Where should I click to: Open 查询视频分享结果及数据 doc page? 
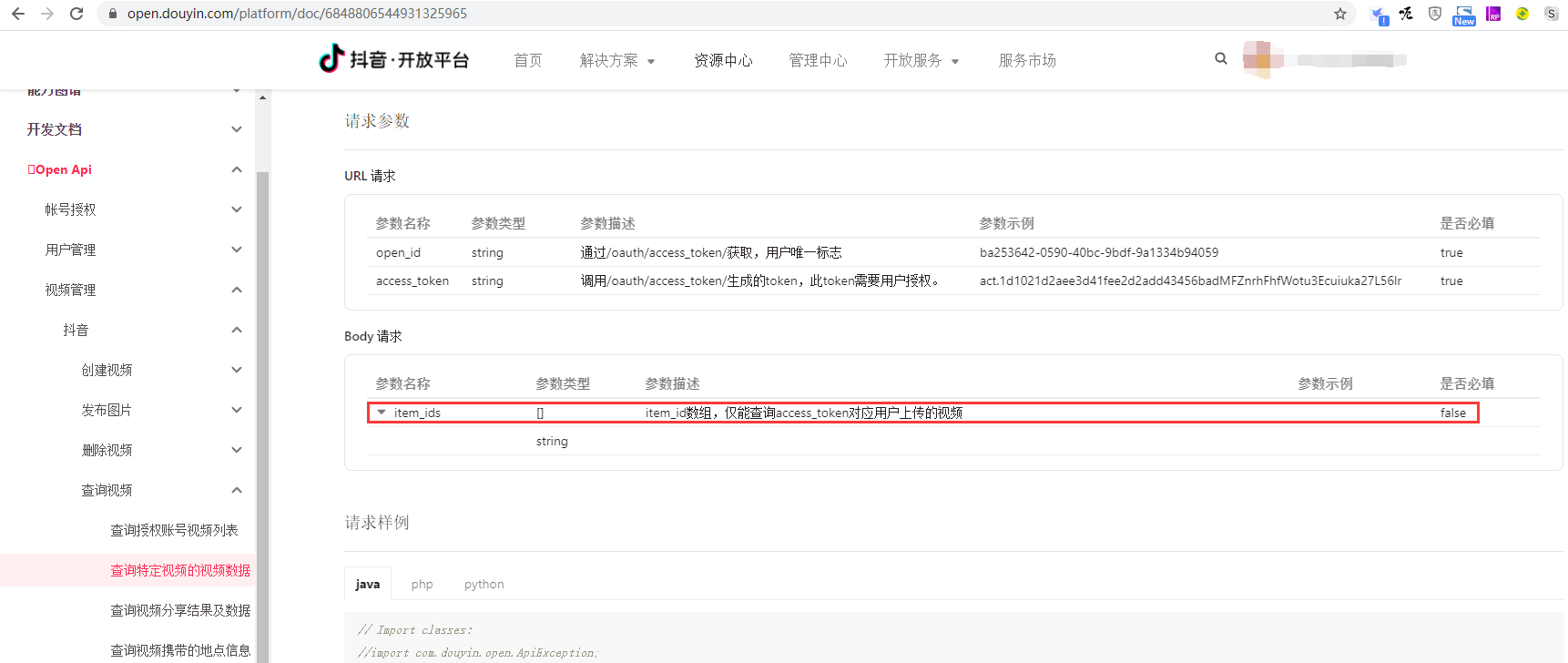[180, 610]
